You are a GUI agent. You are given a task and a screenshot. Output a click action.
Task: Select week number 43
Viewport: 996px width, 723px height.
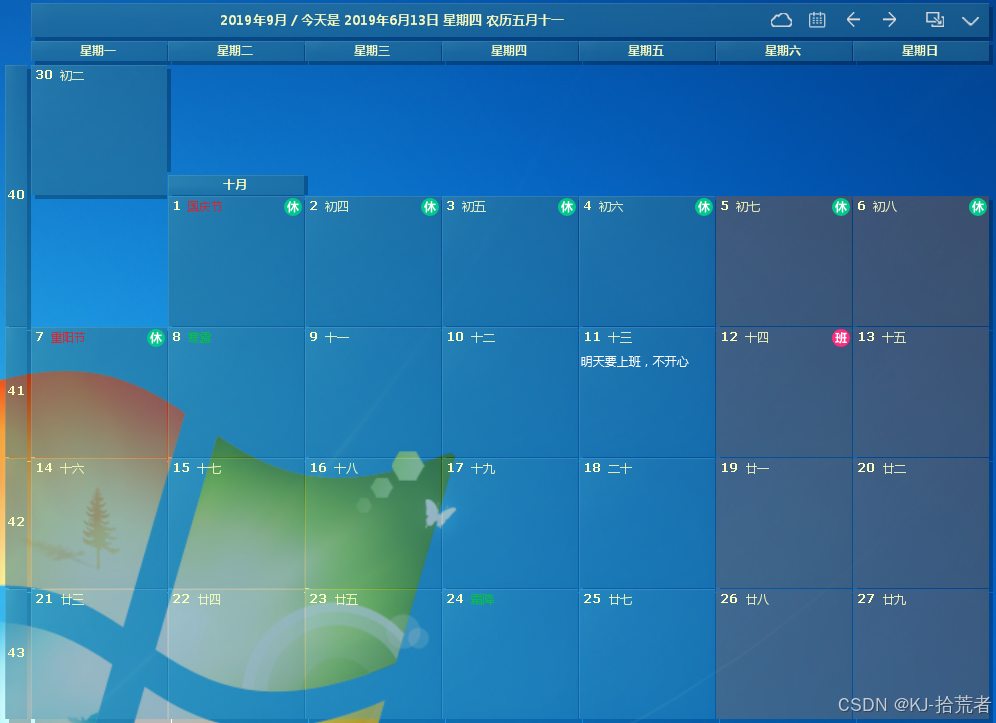(17, 653)
